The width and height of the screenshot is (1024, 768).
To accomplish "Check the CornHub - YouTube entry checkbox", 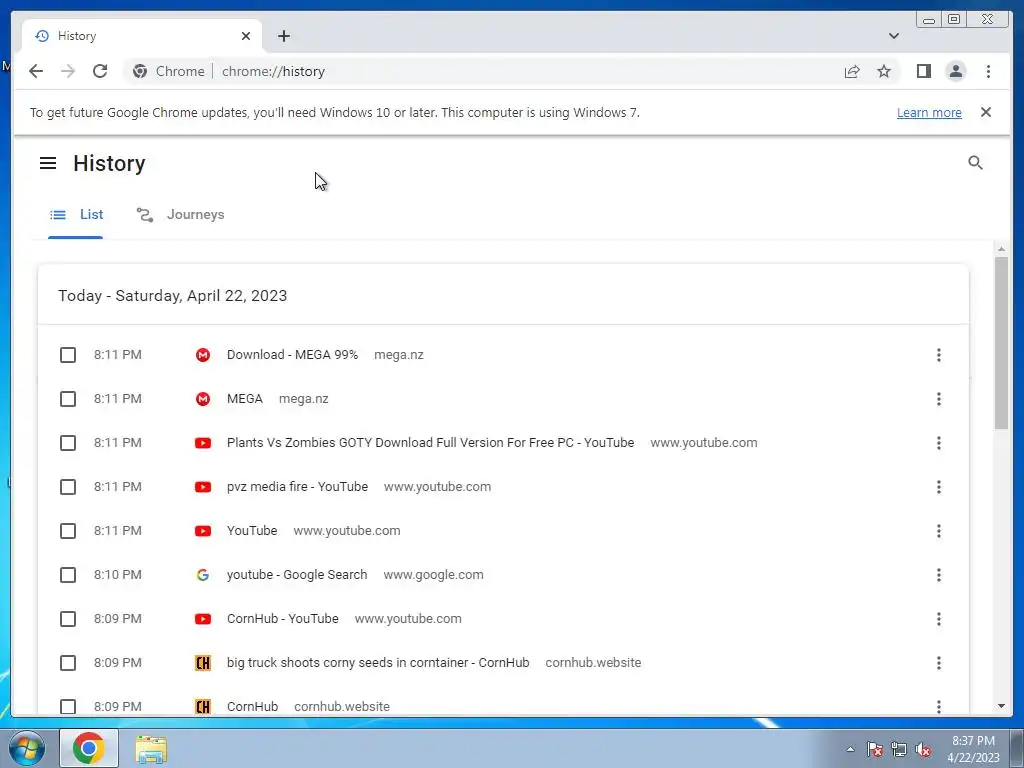I will tap(68, 618).
